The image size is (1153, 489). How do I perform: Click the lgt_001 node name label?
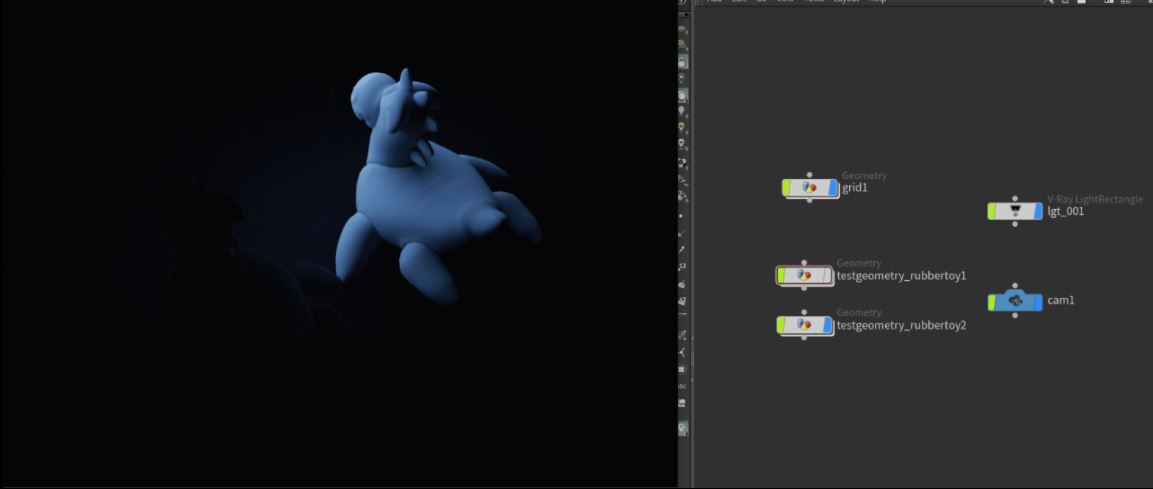(1065, 212)
